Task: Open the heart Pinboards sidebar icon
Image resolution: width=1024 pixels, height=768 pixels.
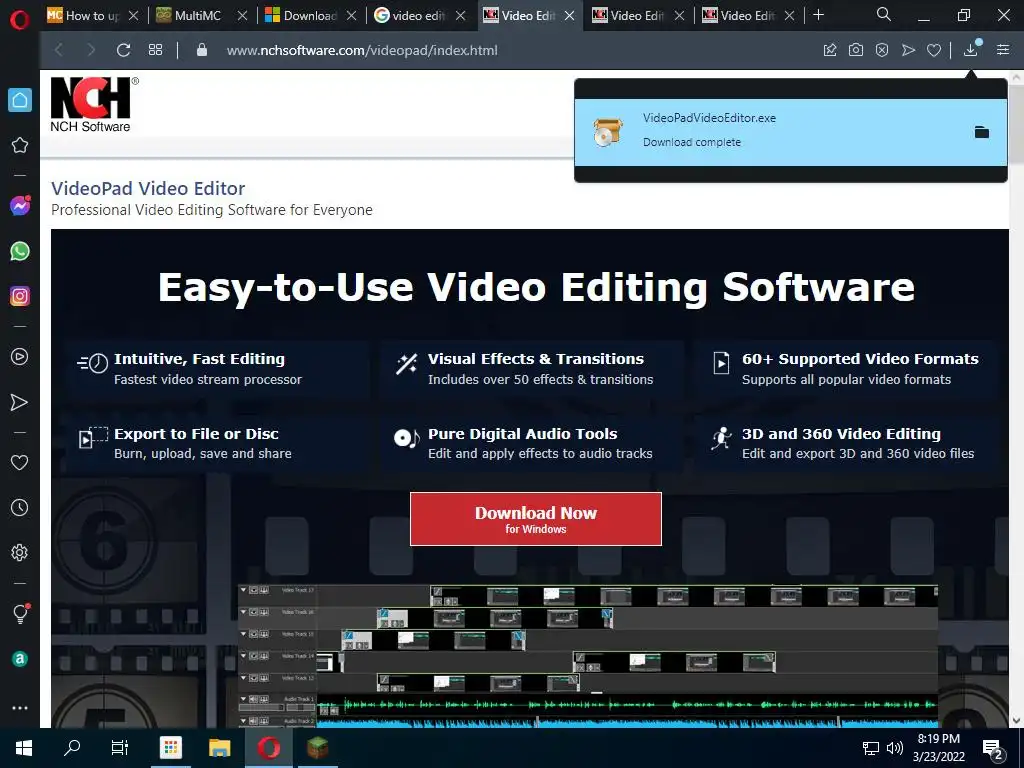Action: pyautogui.click(x=20, y=462)
